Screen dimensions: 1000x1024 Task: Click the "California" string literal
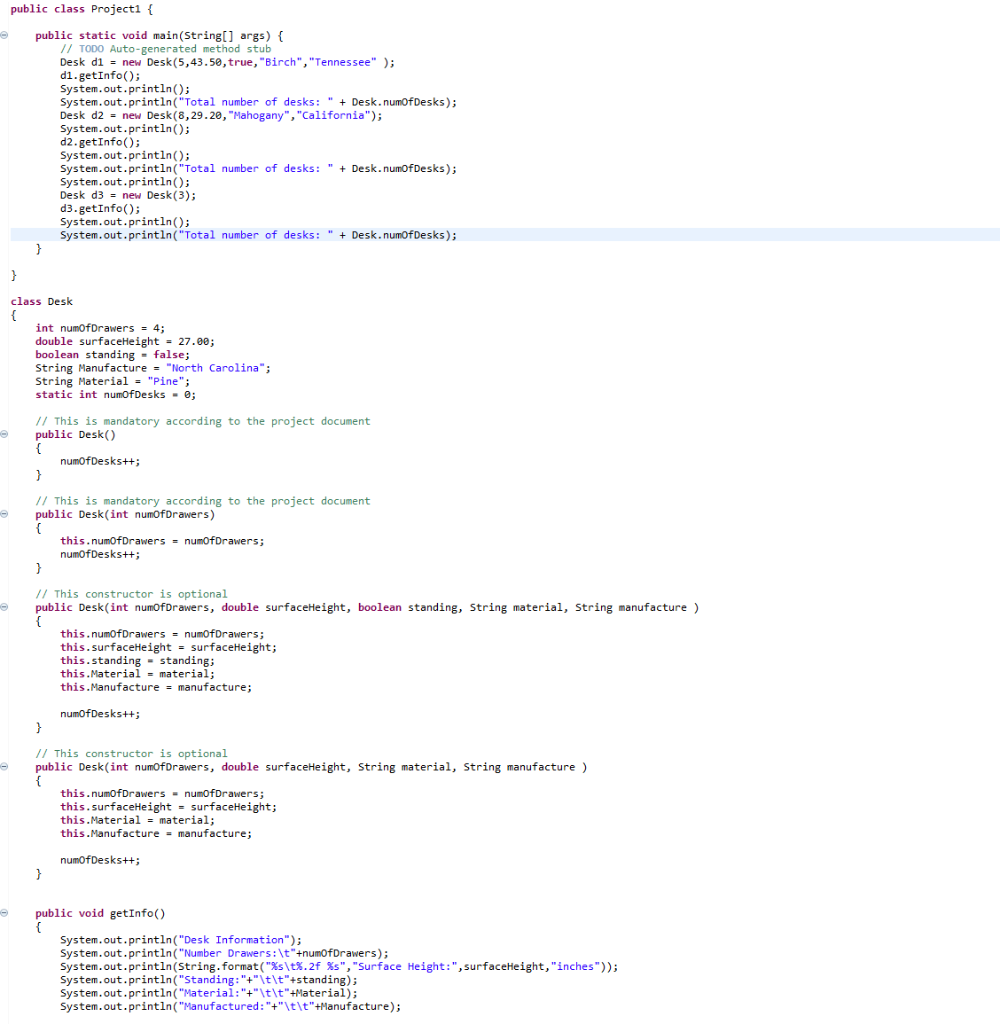pos(330,115)
